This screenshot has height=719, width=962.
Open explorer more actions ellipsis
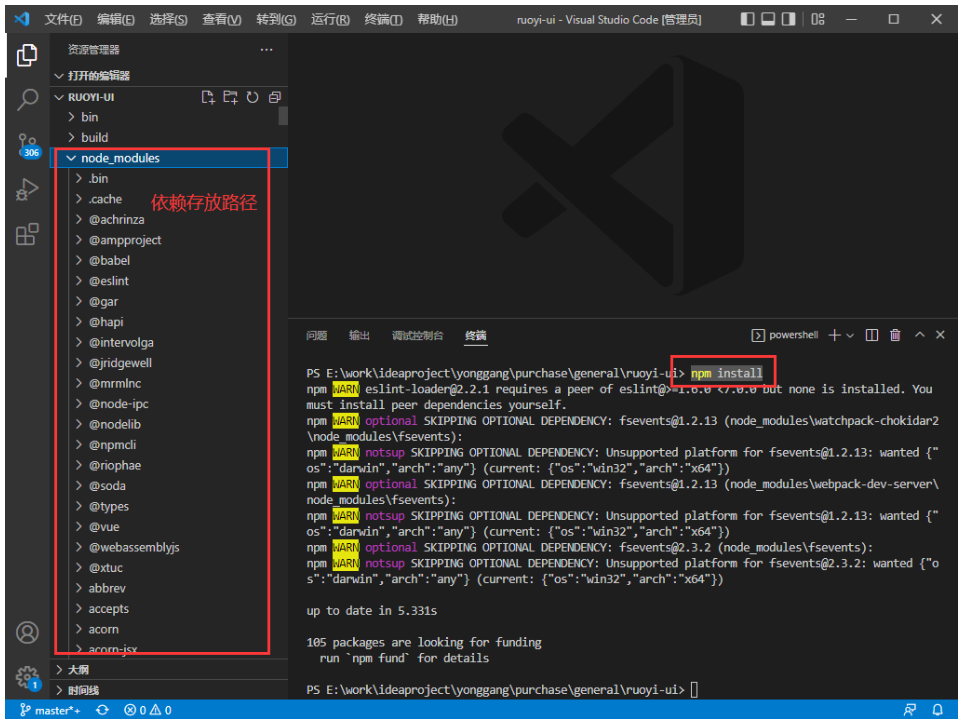point(266,50)
